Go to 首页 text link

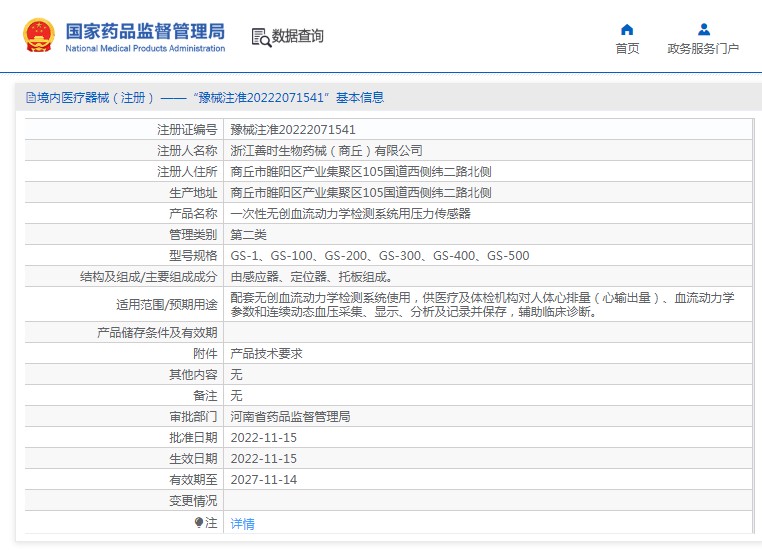[x=627, y=49]
